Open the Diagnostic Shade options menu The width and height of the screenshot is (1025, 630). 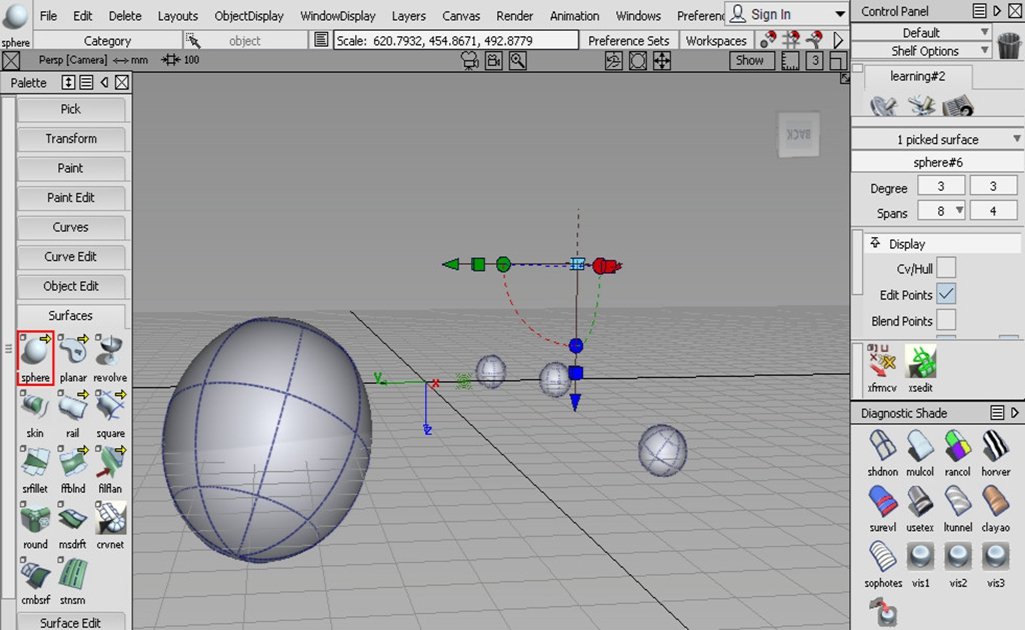tap(997, 412)
